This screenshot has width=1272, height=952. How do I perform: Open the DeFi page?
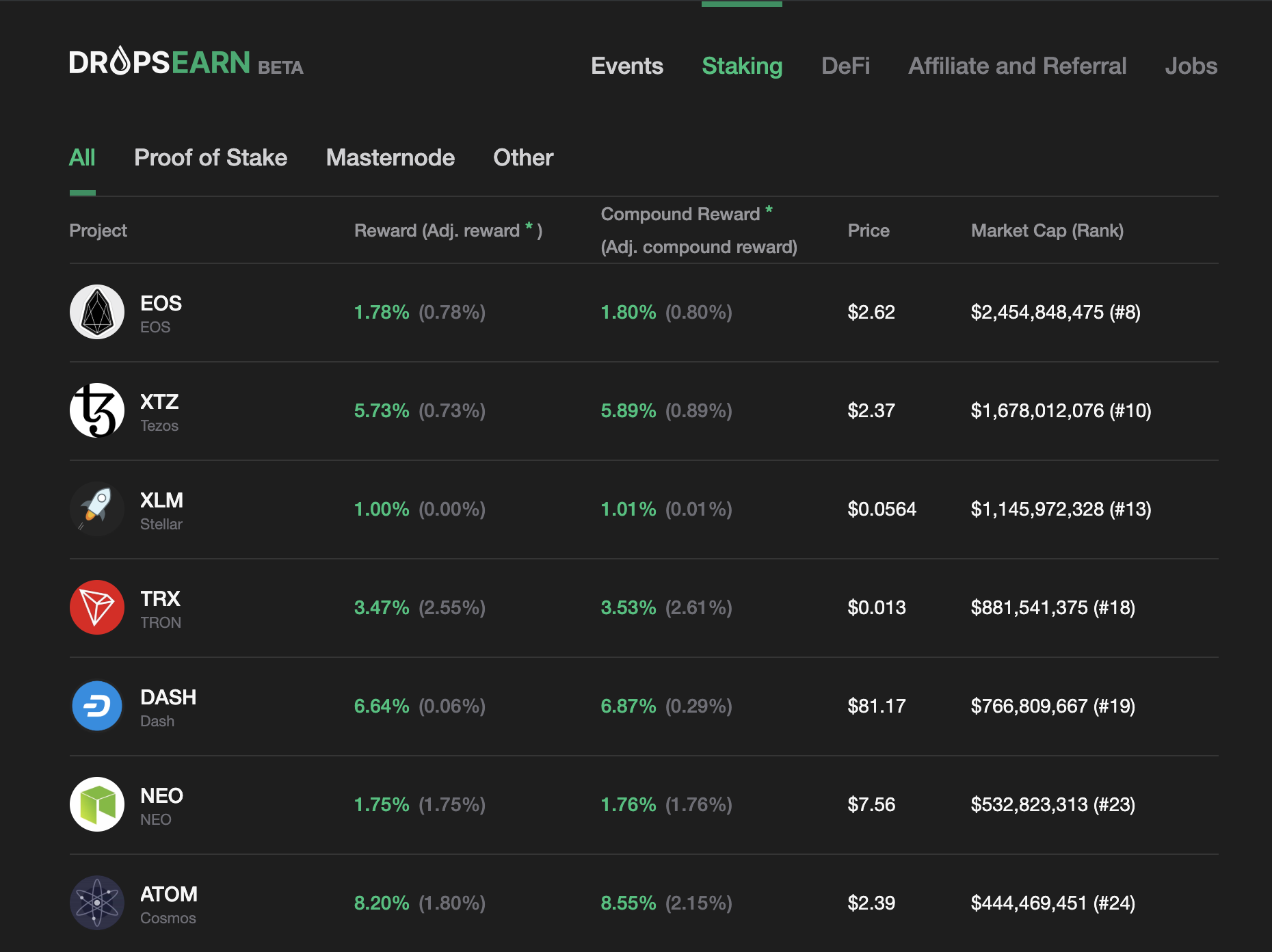click(845, 66)
